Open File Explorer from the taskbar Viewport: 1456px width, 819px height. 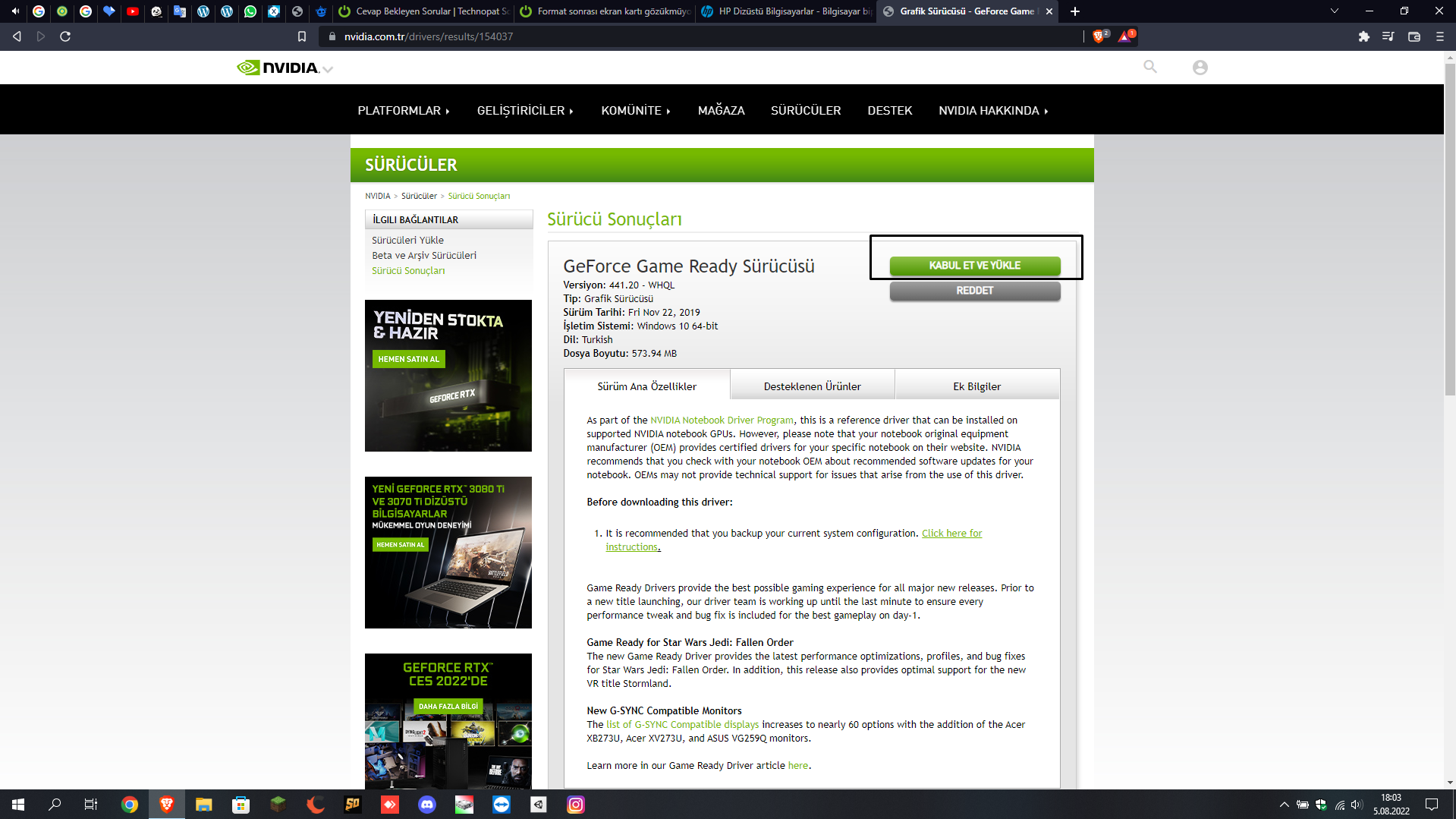click(x=203, y=805)
